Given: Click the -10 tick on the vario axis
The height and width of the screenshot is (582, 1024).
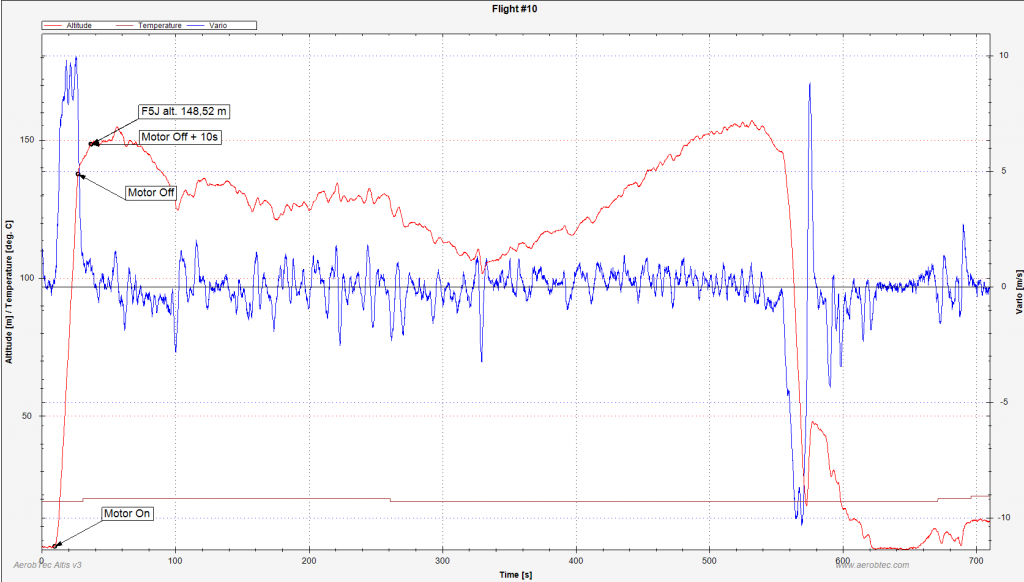Looking at the screenshot, I should pyautogui.click(x=1003, y=517).
